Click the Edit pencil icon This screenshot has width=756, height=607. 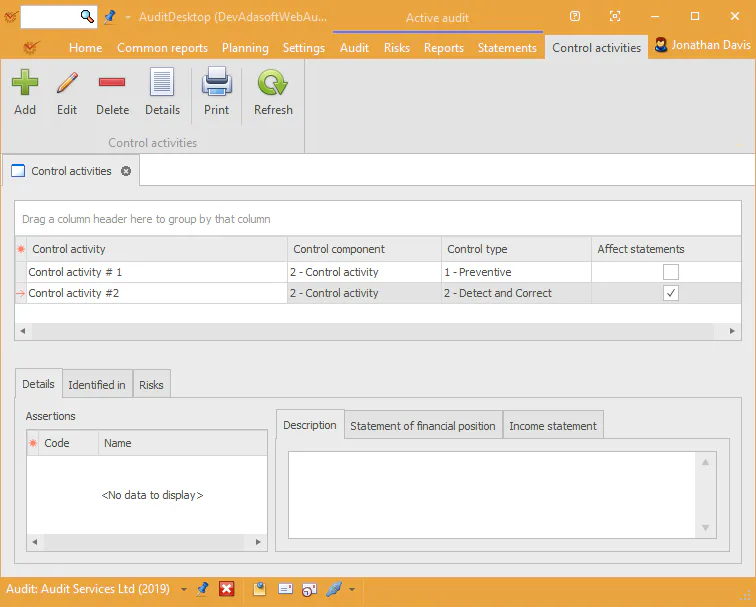(x=67, y=82)
